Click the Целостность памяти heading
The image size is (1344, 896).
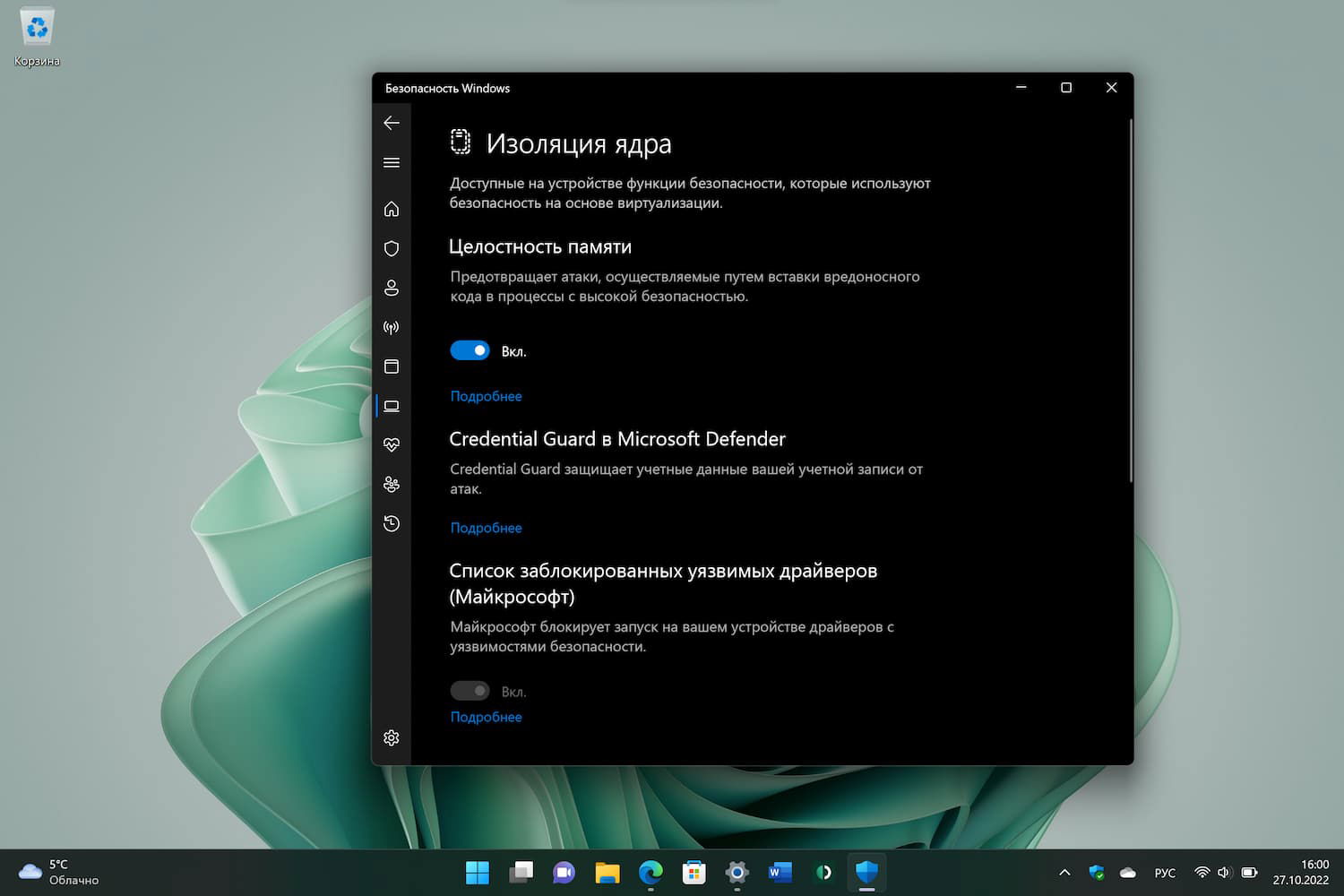click(x=540, y=246)
